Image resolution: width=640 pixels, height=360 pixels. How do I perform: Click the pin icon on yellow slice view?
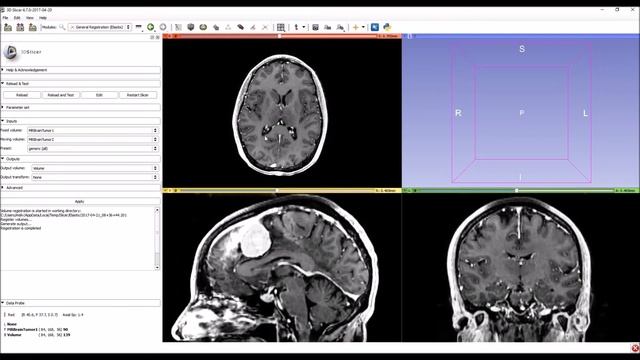(166, 191)
